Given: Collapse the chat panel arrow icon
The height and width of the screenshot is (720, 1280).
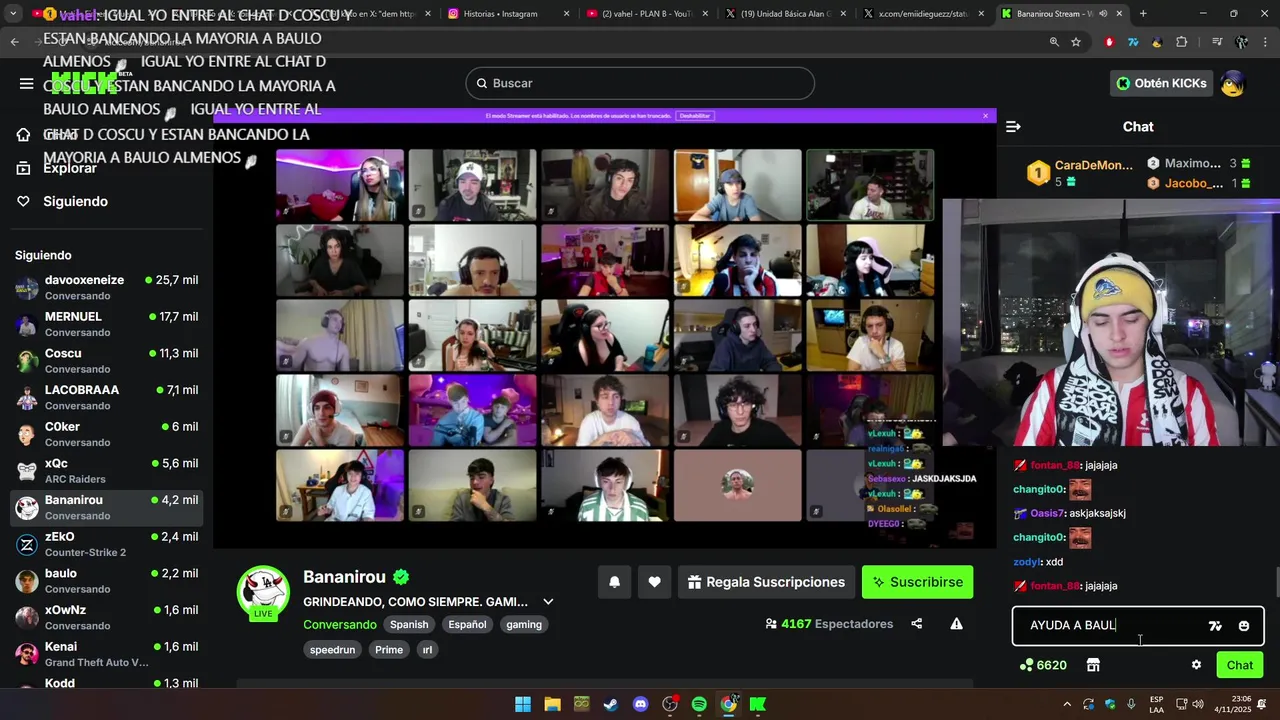Looking at the screenshot, I should tap(1013, 127).
